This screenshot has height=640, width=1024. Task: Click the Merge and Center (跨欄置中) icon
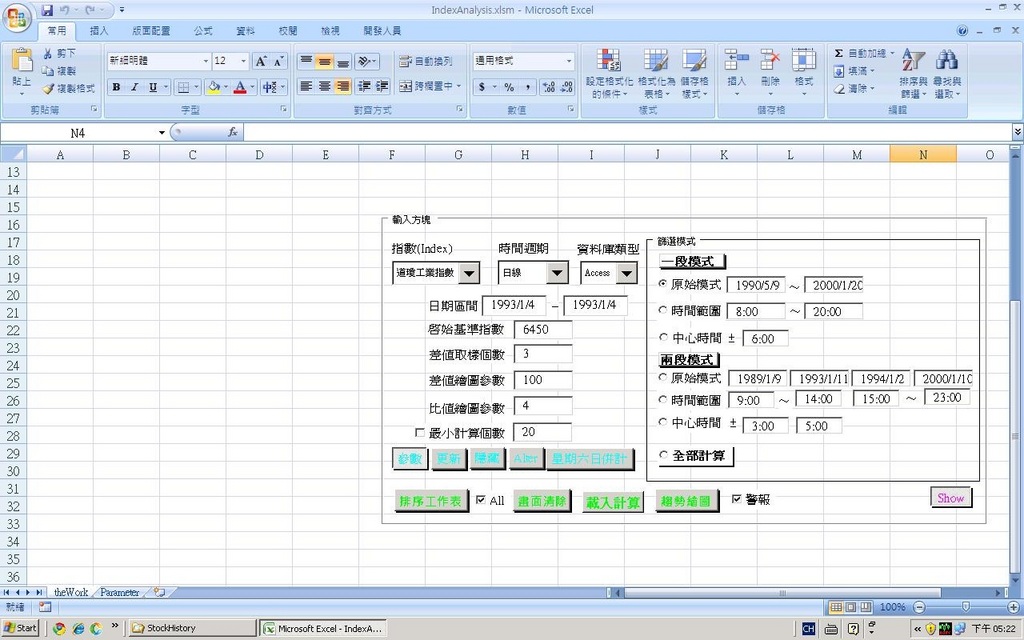point(407,87)
